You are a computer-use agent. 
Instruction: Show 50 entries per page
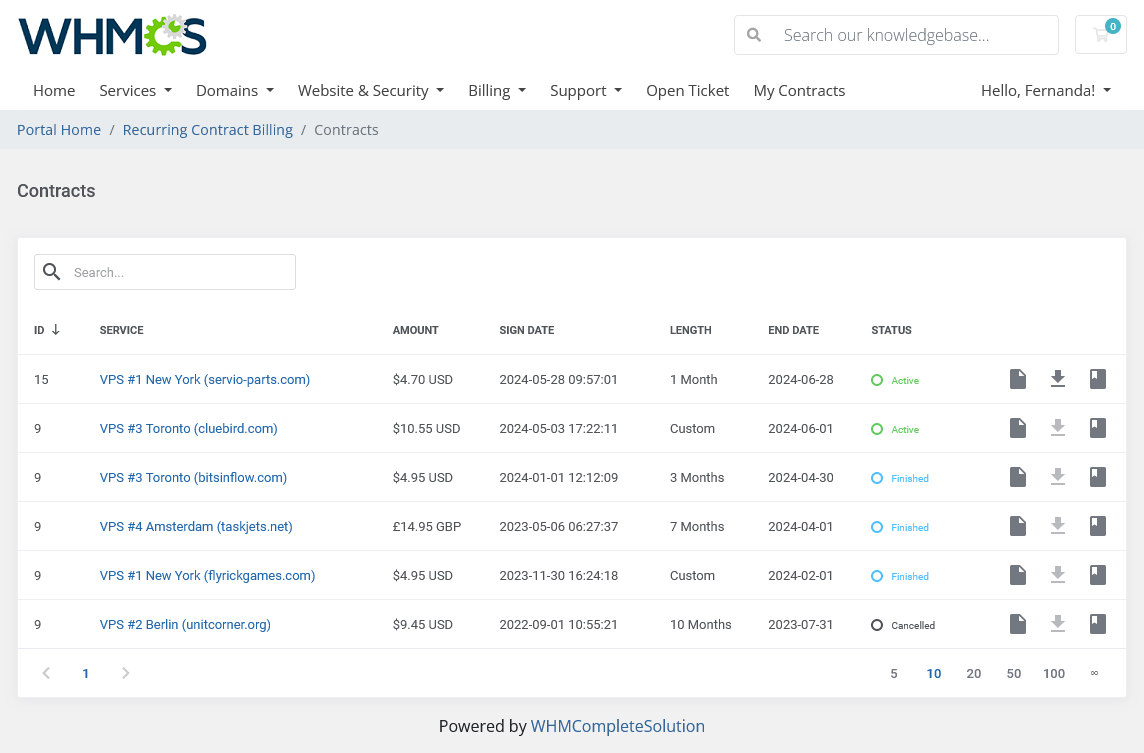click(x=1013, y=673)
